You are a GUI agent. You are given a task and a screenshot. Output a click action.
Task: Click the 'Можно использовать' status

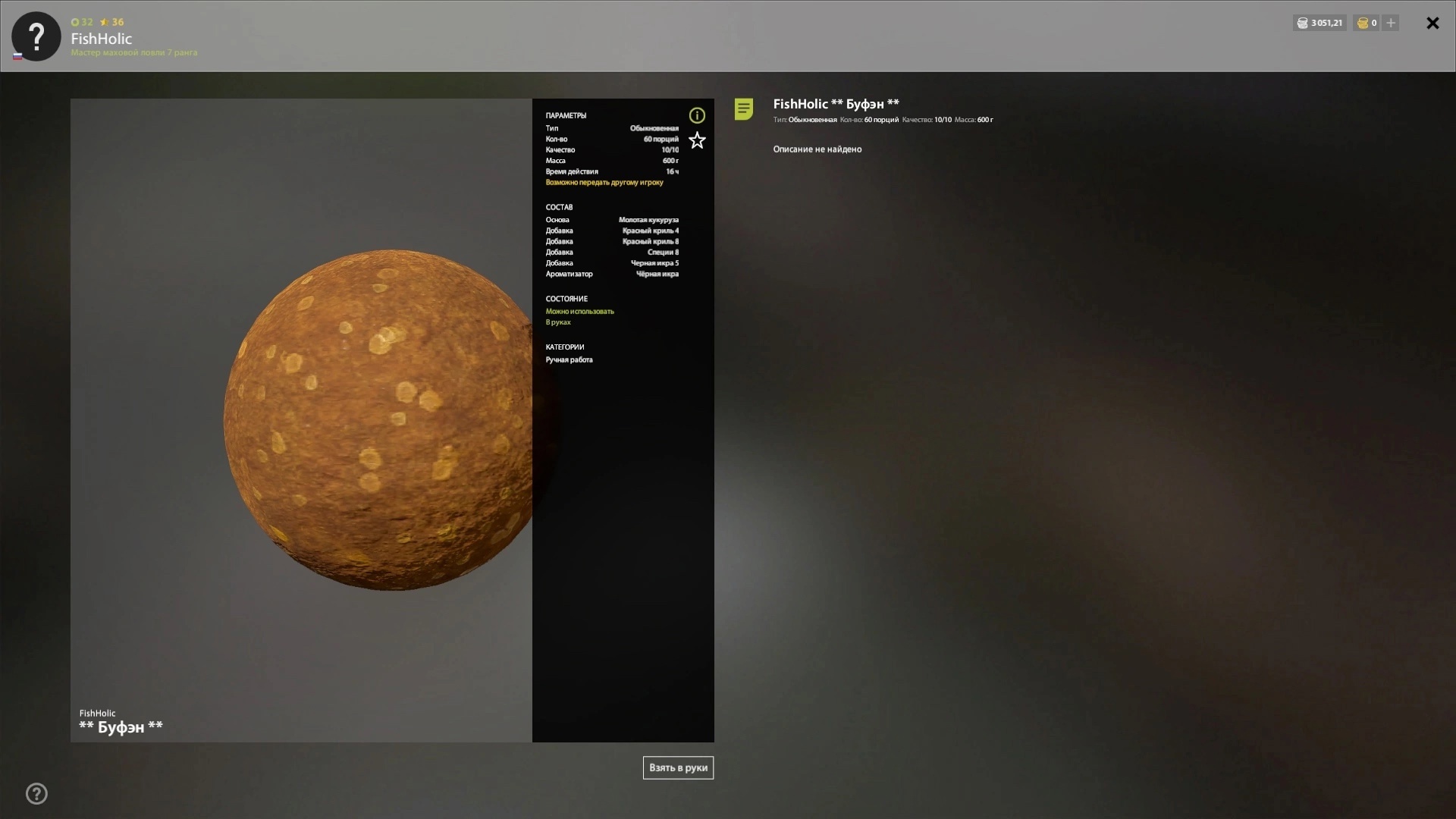click(x=580, y=311)
